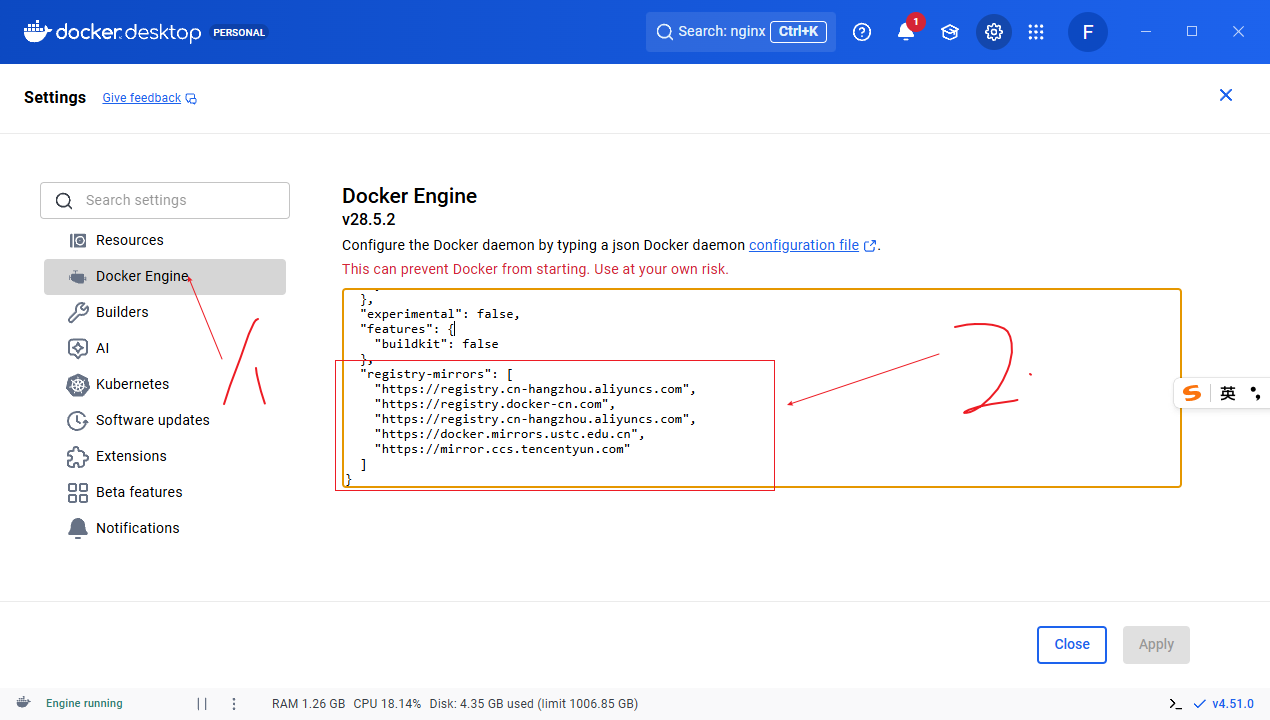Open the apps grid icon
Screen dimensions: 1270x720
click(x=1036, y=32)
